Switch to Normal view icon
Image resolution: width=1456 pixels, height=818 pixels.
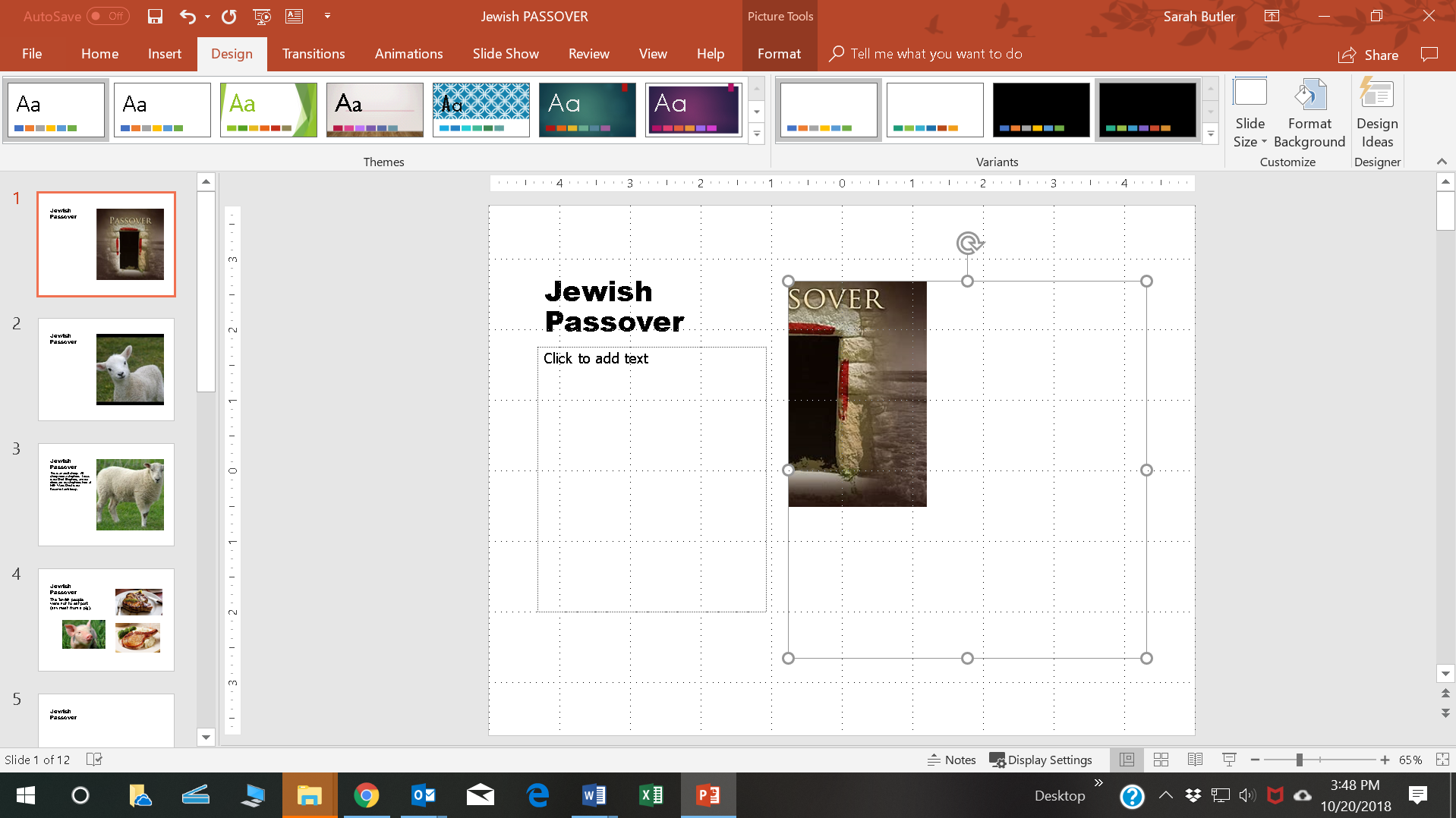(1127, 760)
